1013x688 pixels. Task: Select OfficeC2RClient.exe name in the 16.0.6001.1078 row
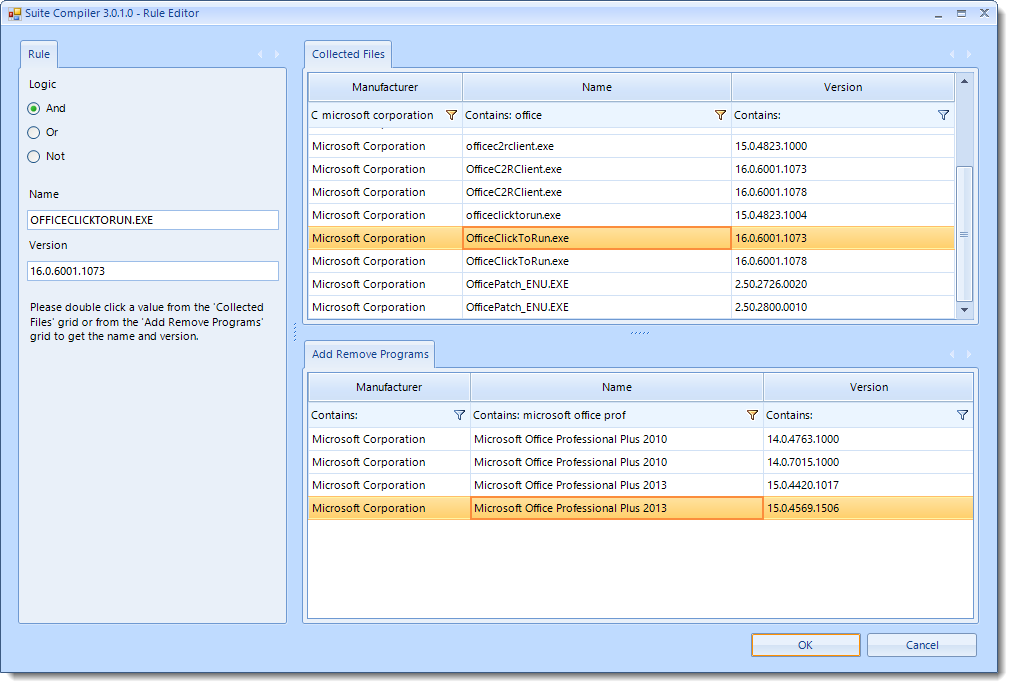[597, 192]
